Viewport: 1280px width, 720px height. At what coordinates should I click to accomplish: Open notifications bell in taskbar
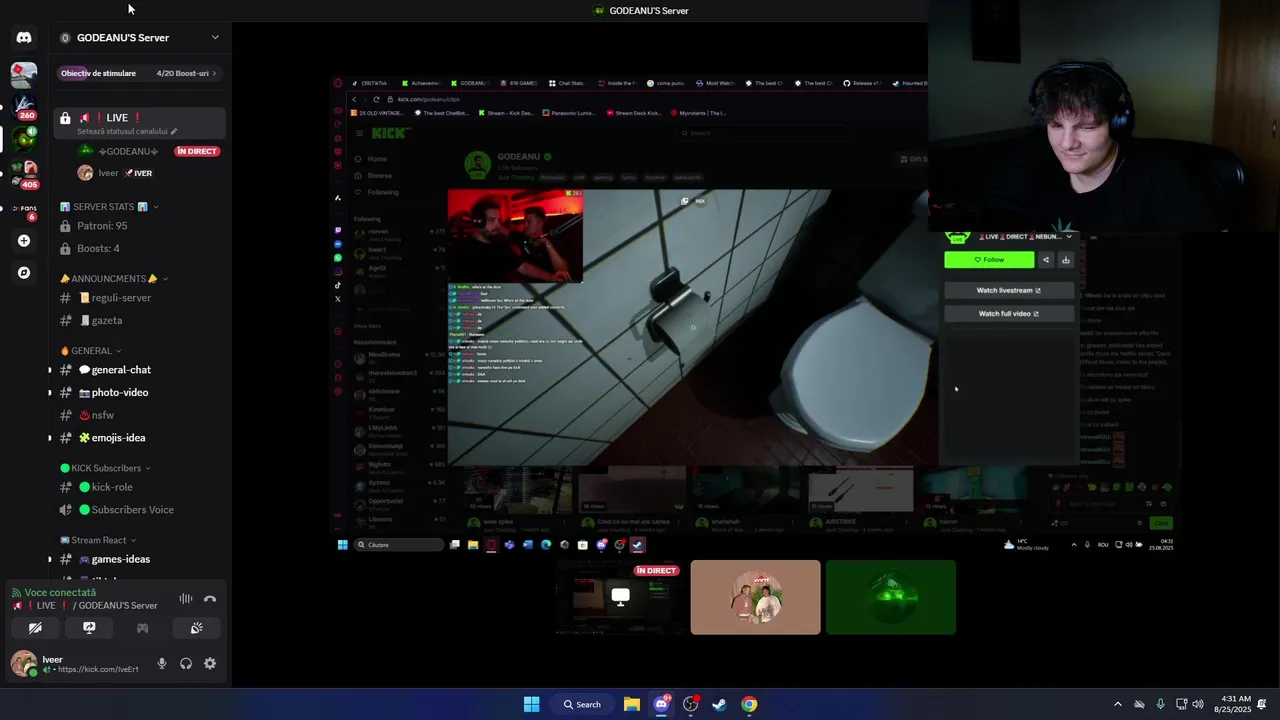tap(1262, 704)
